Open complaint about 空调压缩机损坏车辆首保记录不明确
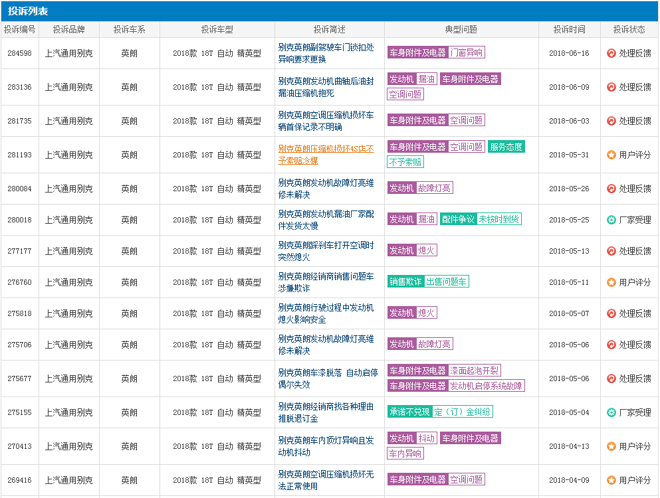 [326, 121]
